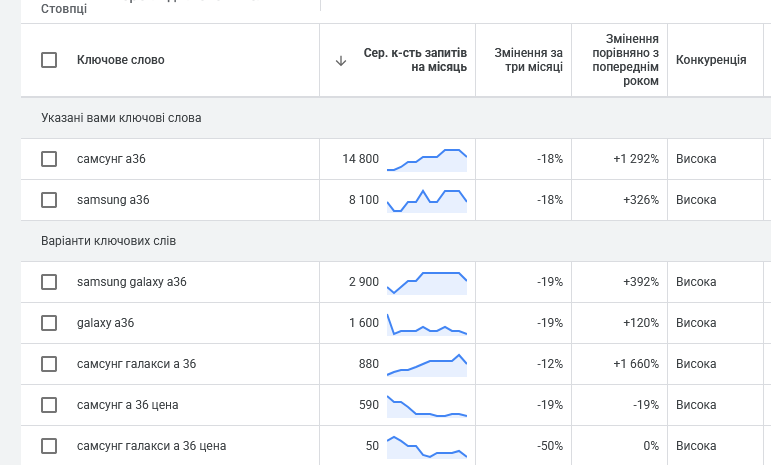This screenshot has height=465, width=771.
Task: Click the Стовпці columns label
Action: click(x=64, y=9)
